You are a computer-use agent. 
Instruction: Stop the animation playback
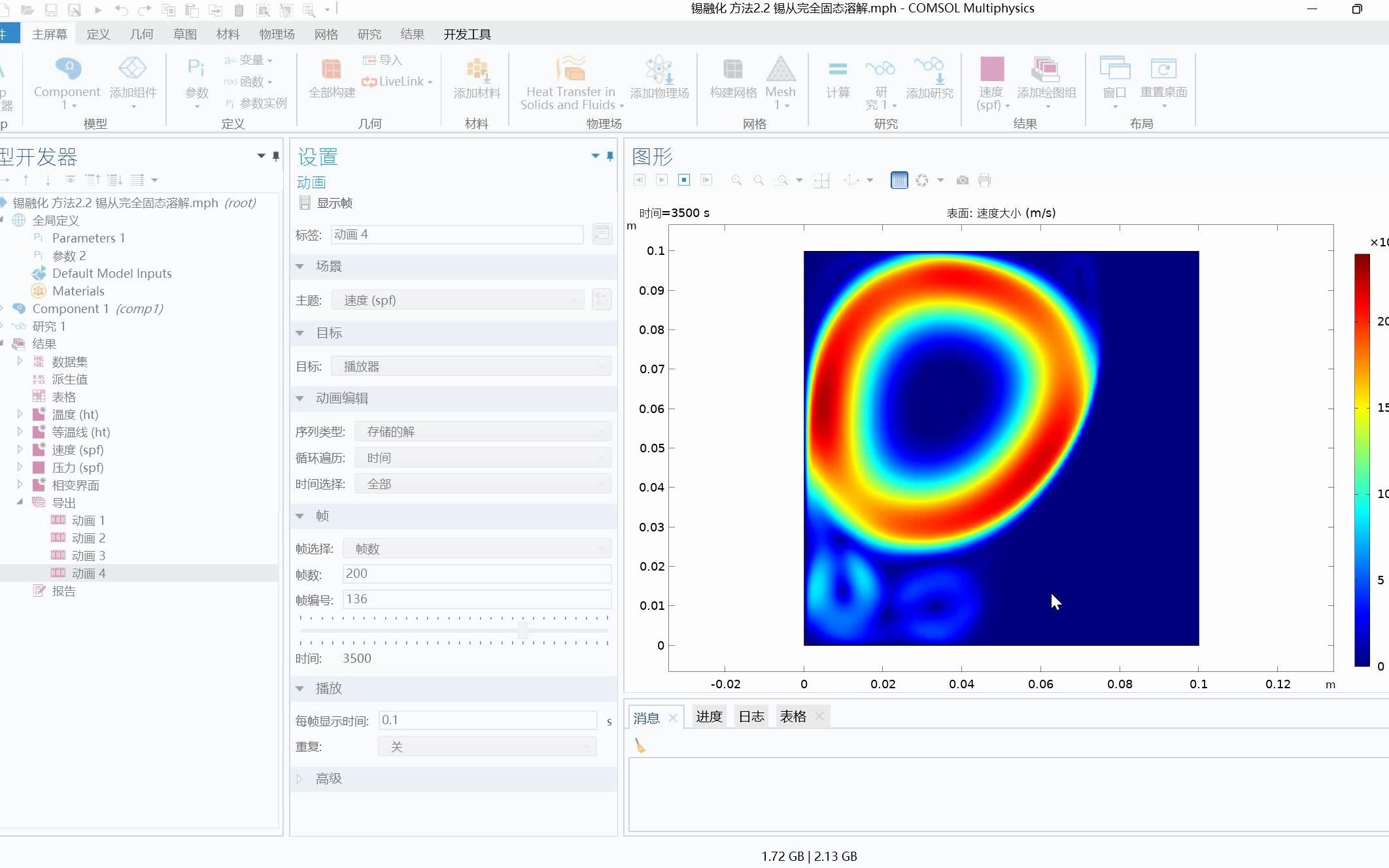tap(684, 180)
